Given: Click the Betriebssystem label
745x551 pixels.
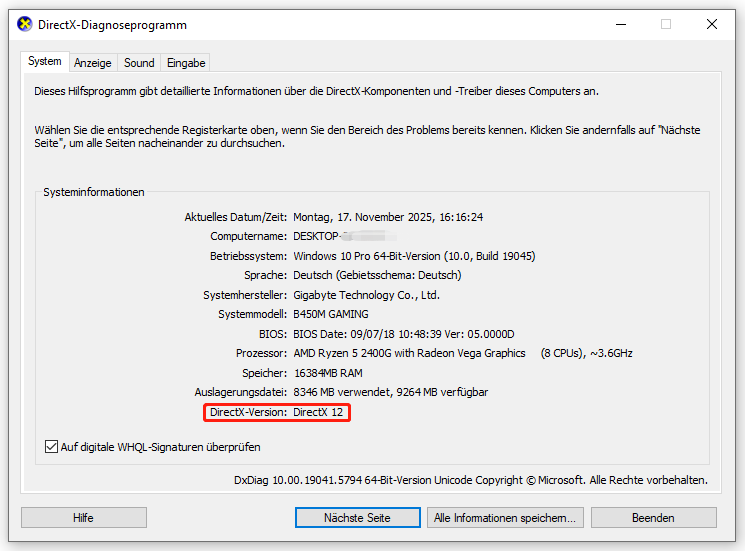Looking at the screenshot, I should (248, 256).
